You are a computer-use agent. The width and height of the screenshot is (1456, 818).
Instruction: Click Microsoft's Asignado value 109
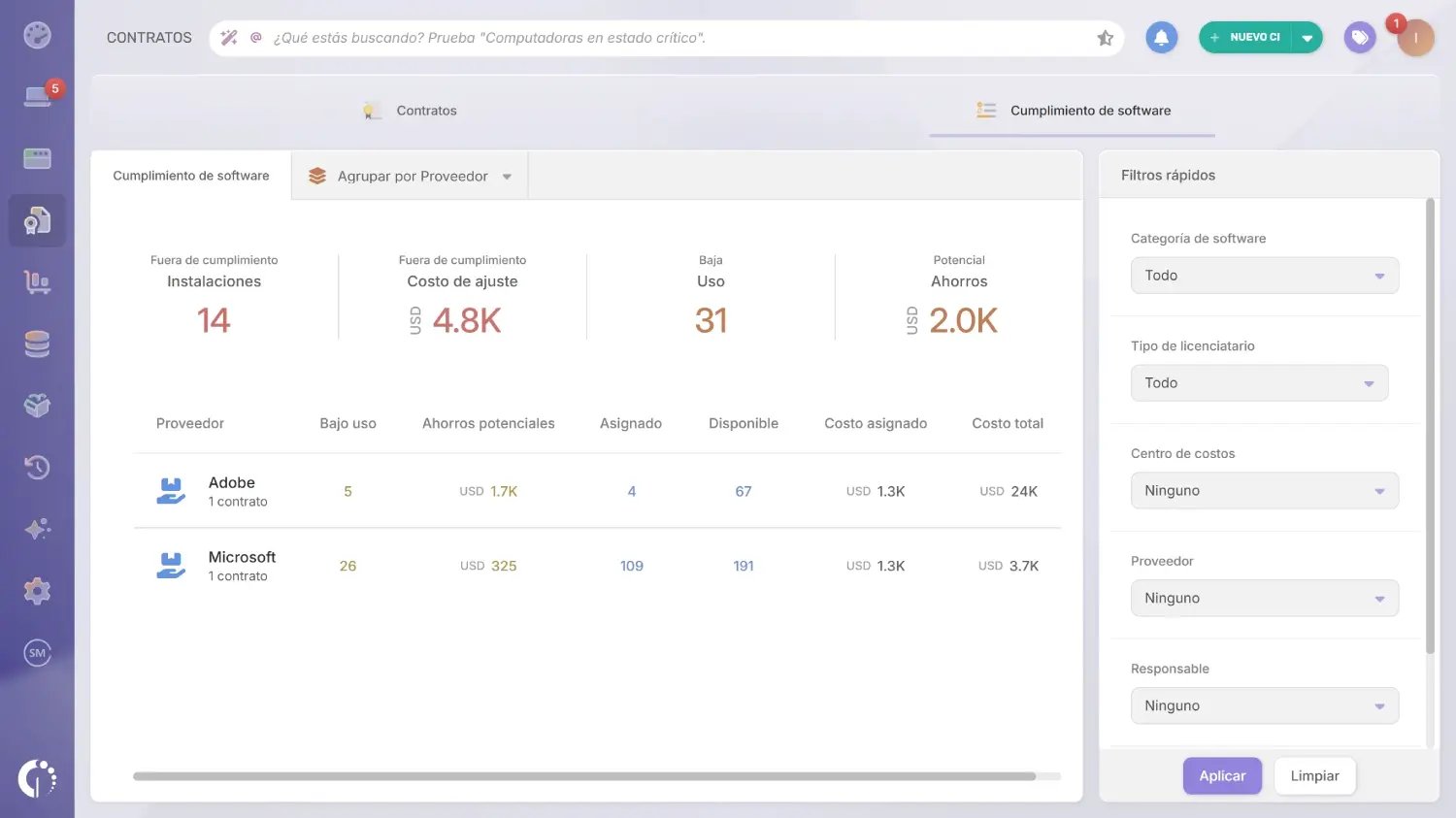click(x=632, y=566)
